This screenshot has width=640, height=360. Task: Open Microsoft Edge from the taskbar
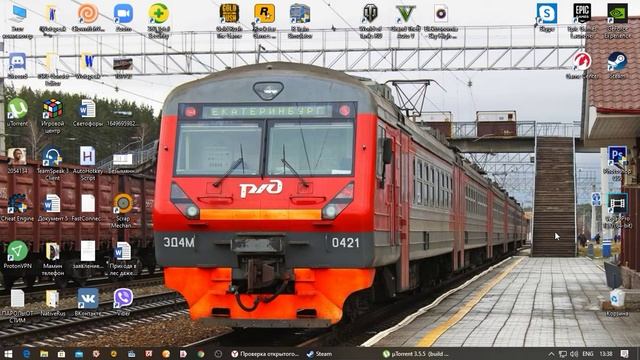click(x=27, y=354)
